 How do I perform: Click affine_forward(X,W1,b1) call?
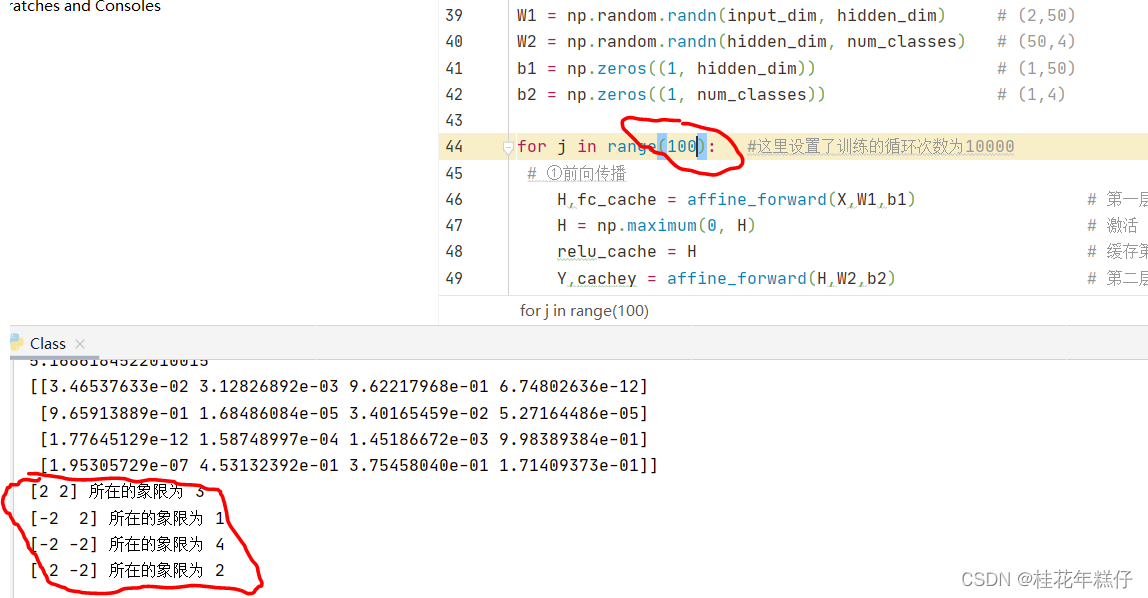[801, 199]
